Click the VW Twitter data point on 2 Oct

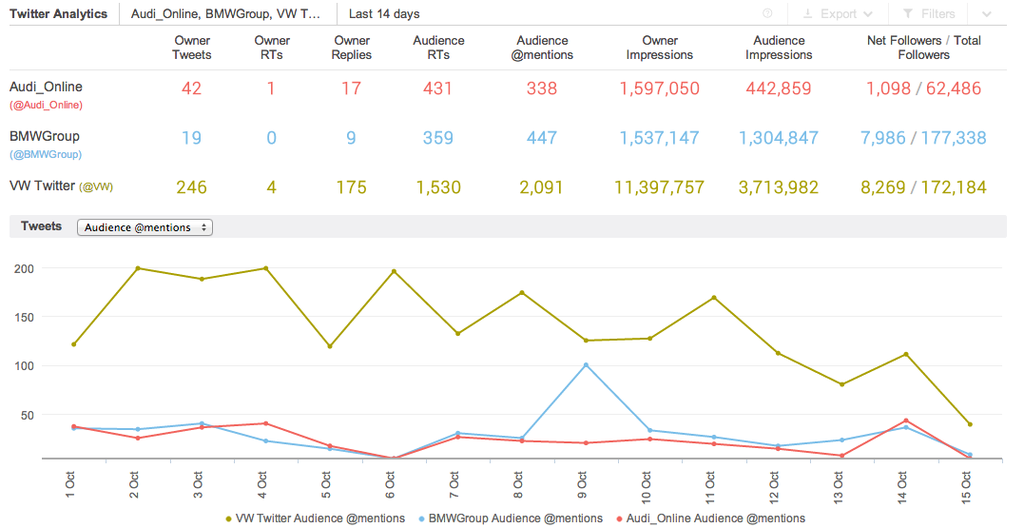click(137, 268)
